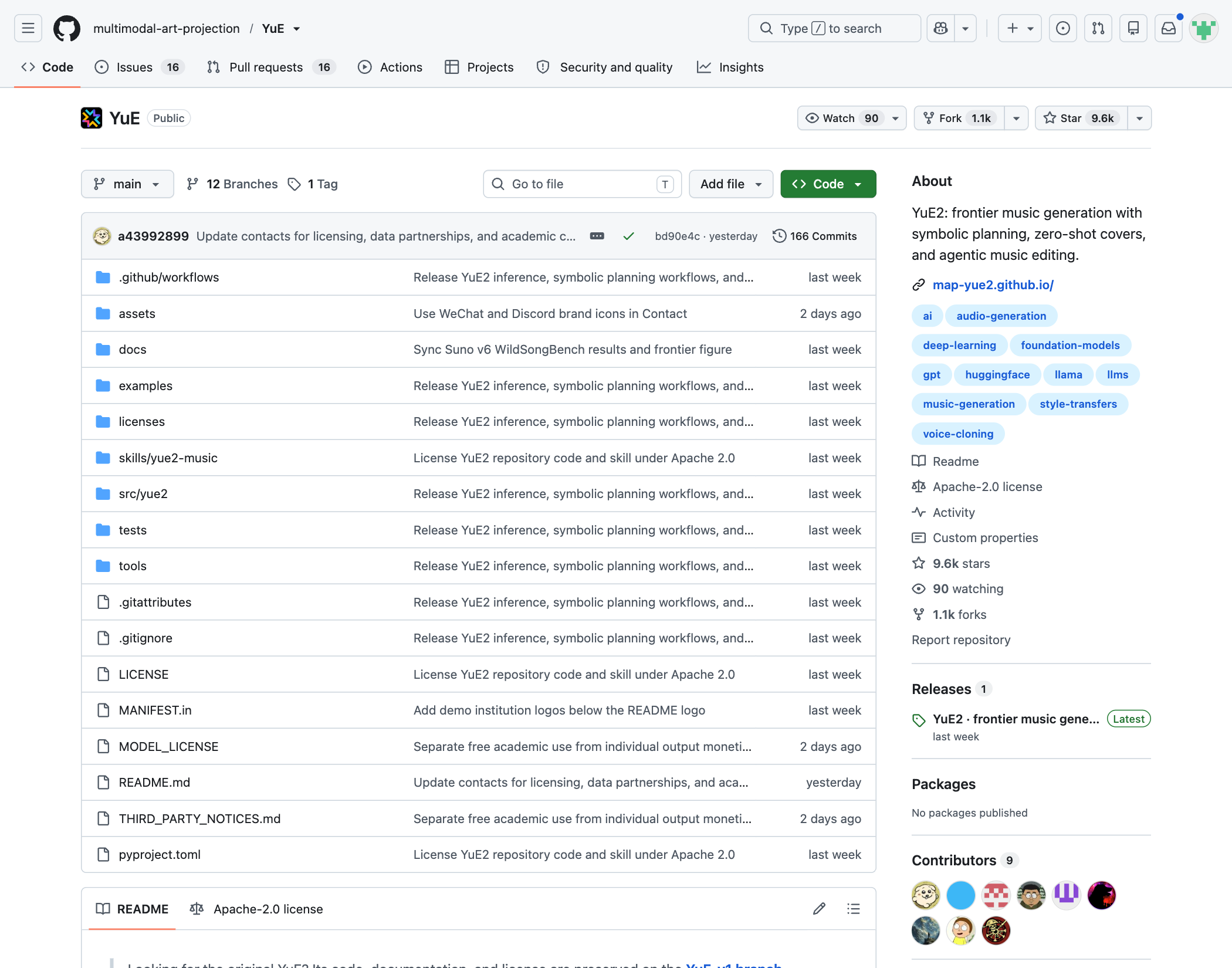1232x968 pixels.
Task: Select the music-generation topic tag
Action: point(969,404)
